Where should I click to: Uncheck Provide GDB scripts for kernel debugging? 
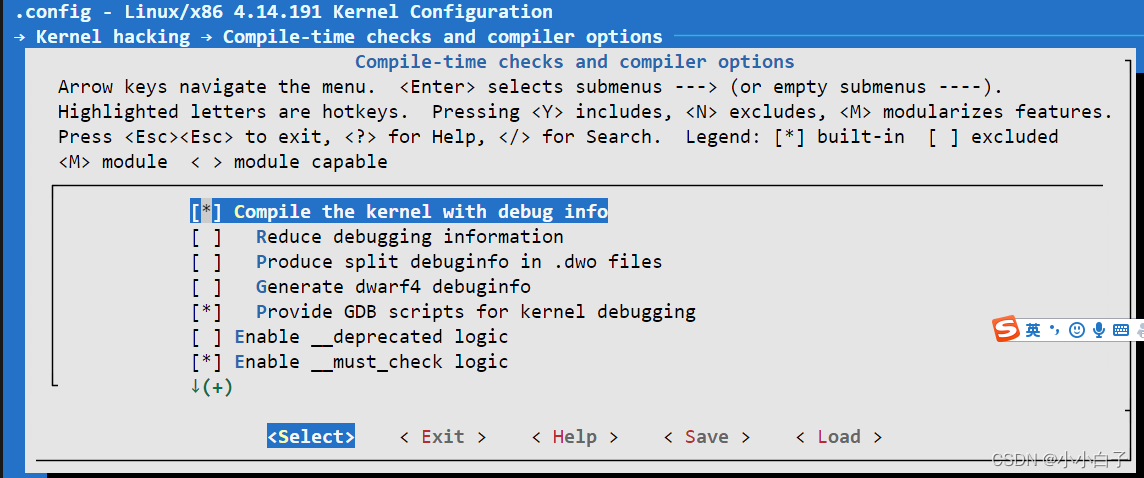click(x=206, y=312)
